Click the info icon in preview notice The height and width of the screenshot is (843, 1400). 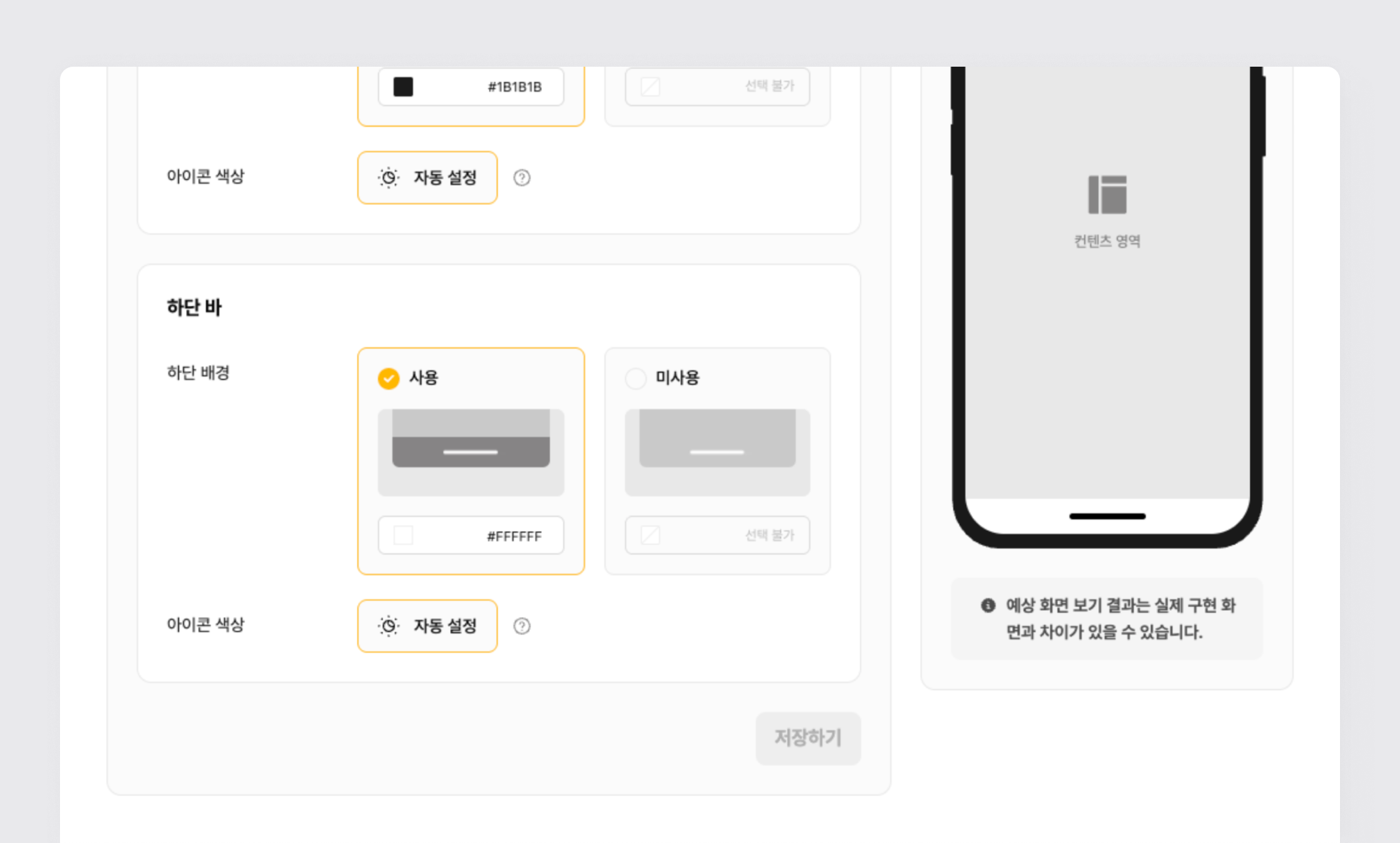coord(988,606)
